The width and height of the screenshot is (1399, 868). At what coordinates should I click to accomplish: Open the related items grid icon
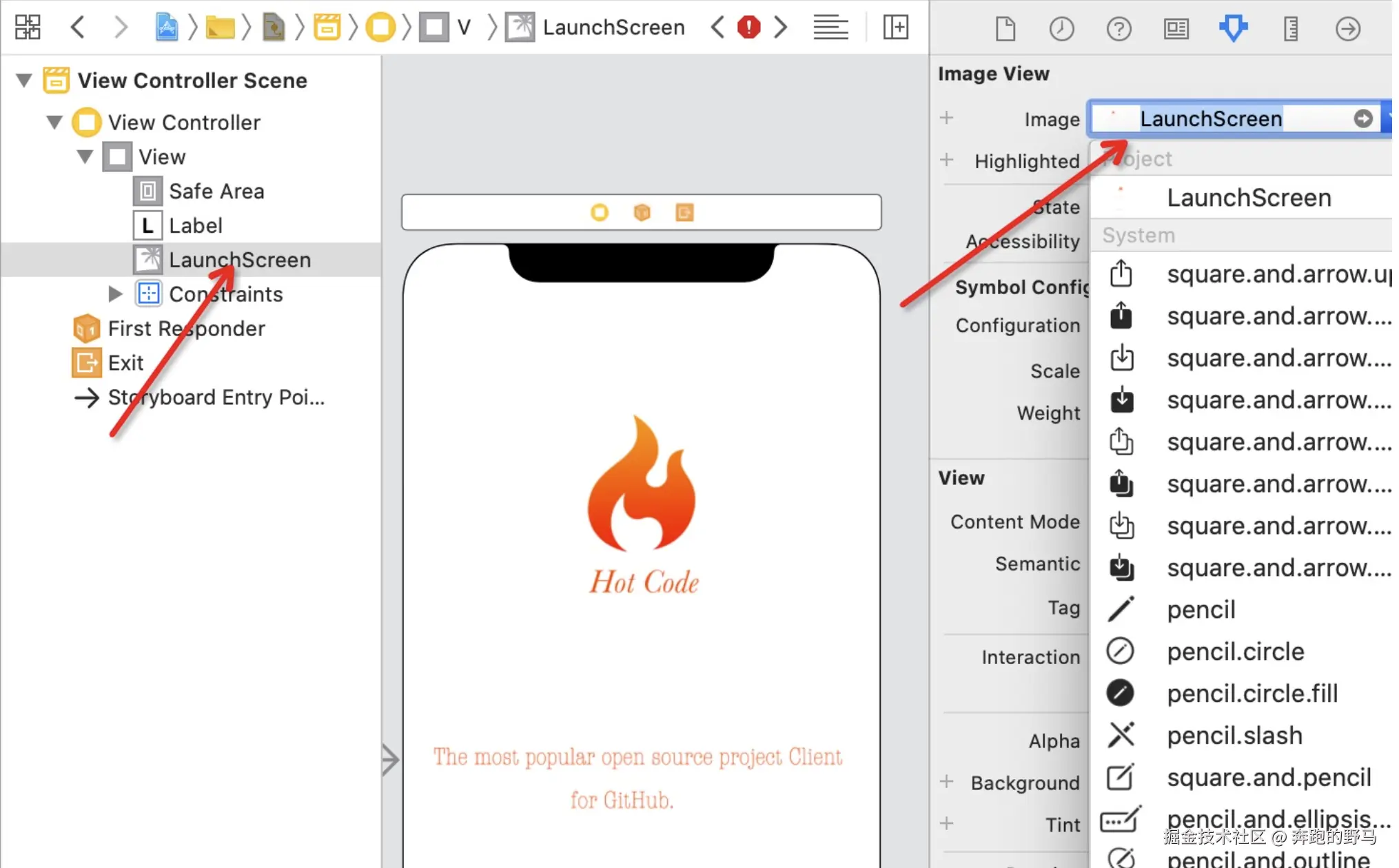[x=28, y=28]
